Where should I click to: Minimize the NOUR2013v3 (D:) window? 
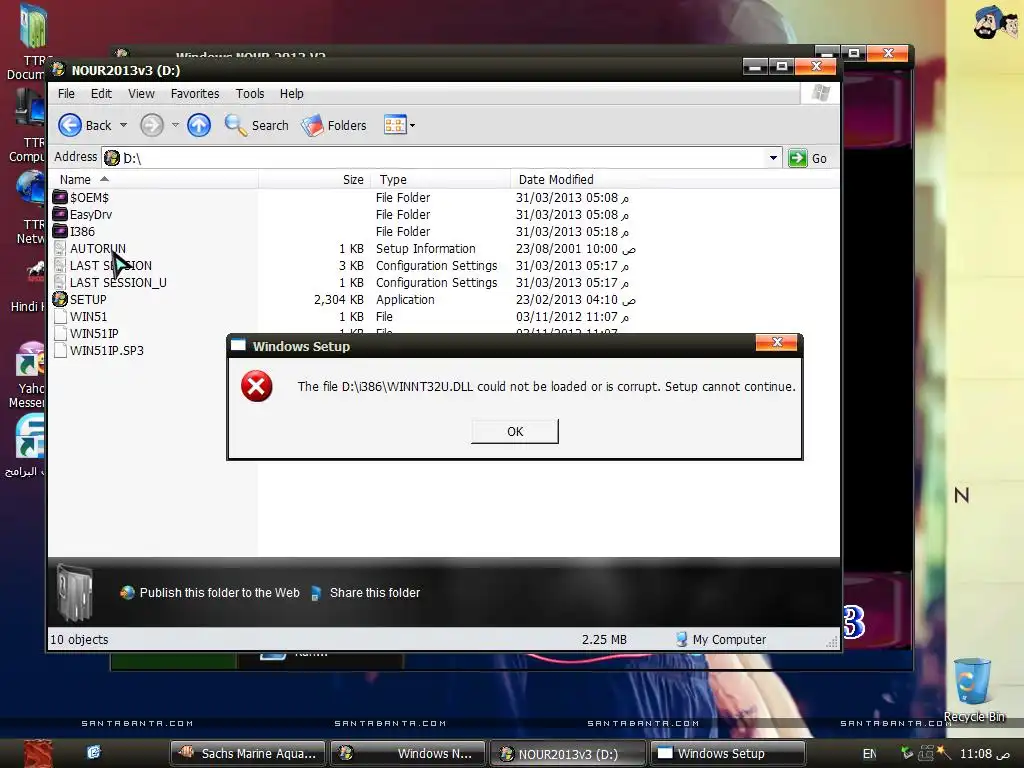coord(756,67)
